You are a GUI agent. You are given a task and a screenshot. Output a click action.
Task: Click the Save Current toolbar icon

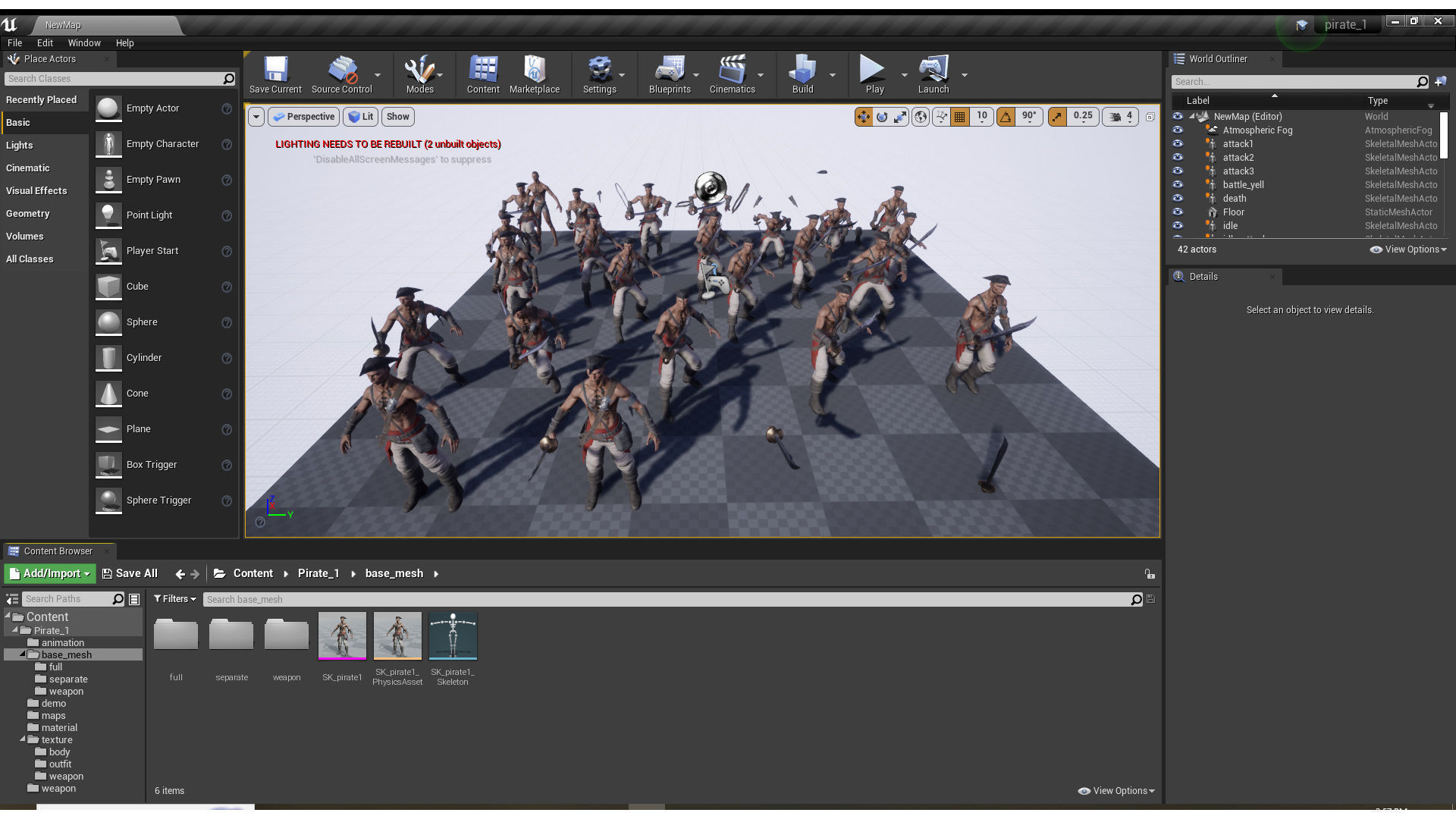tap(275, 74)
